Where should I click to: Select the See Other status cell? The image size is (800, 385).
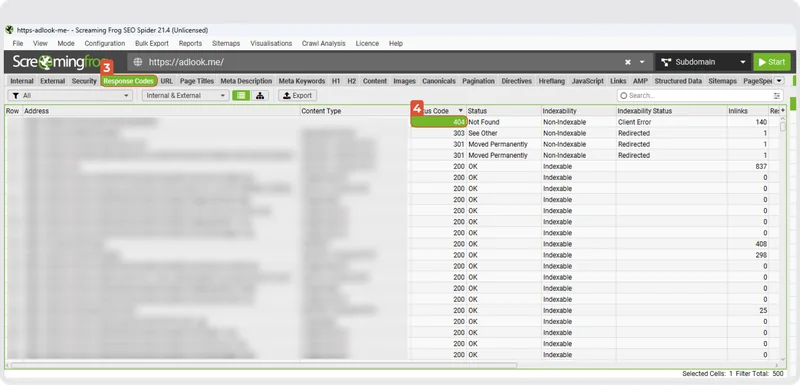coord(504,133)
